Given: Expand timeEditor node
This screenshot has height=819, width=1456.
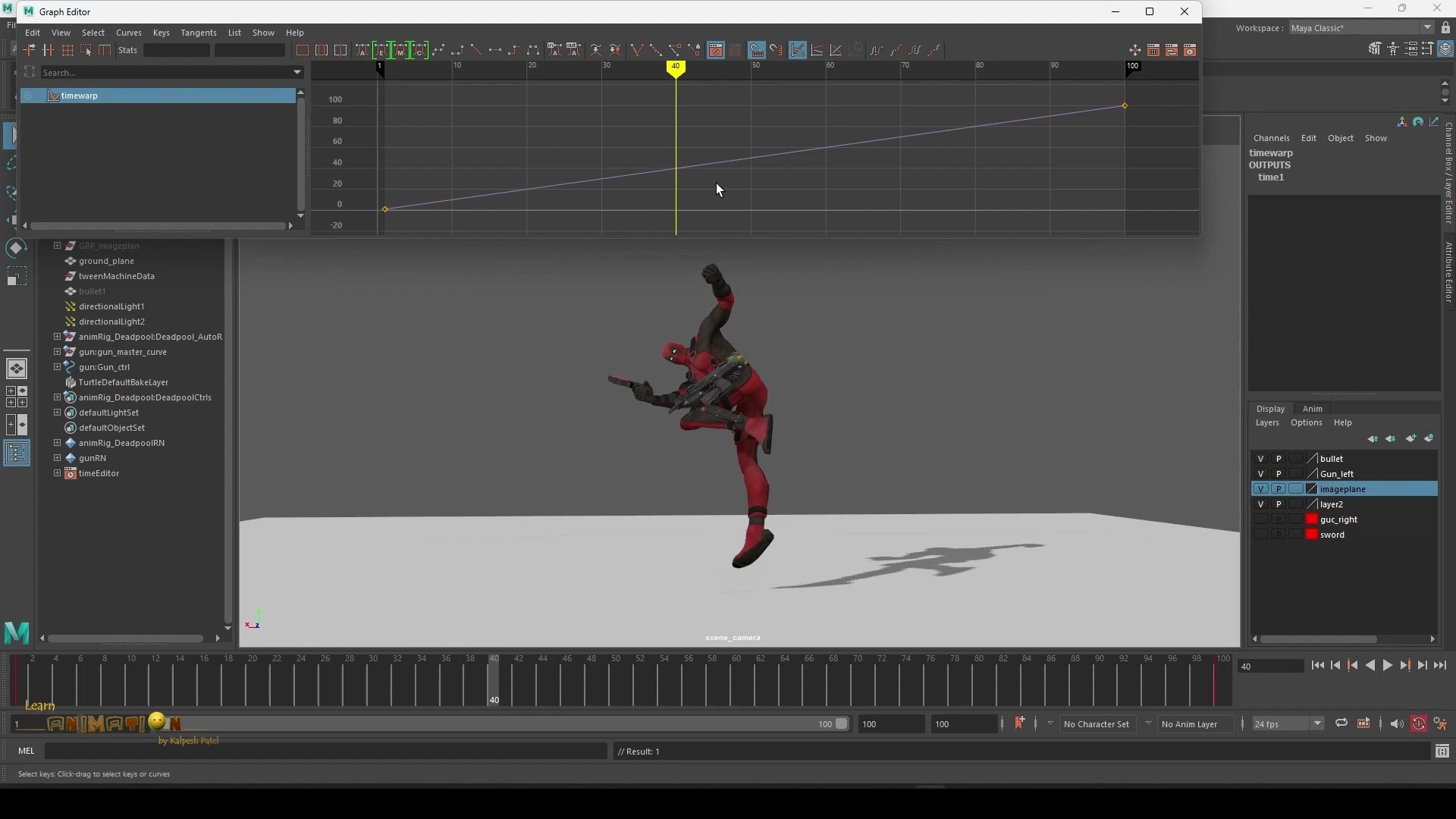Looking at the screenshot, I should tap(57, 473).
